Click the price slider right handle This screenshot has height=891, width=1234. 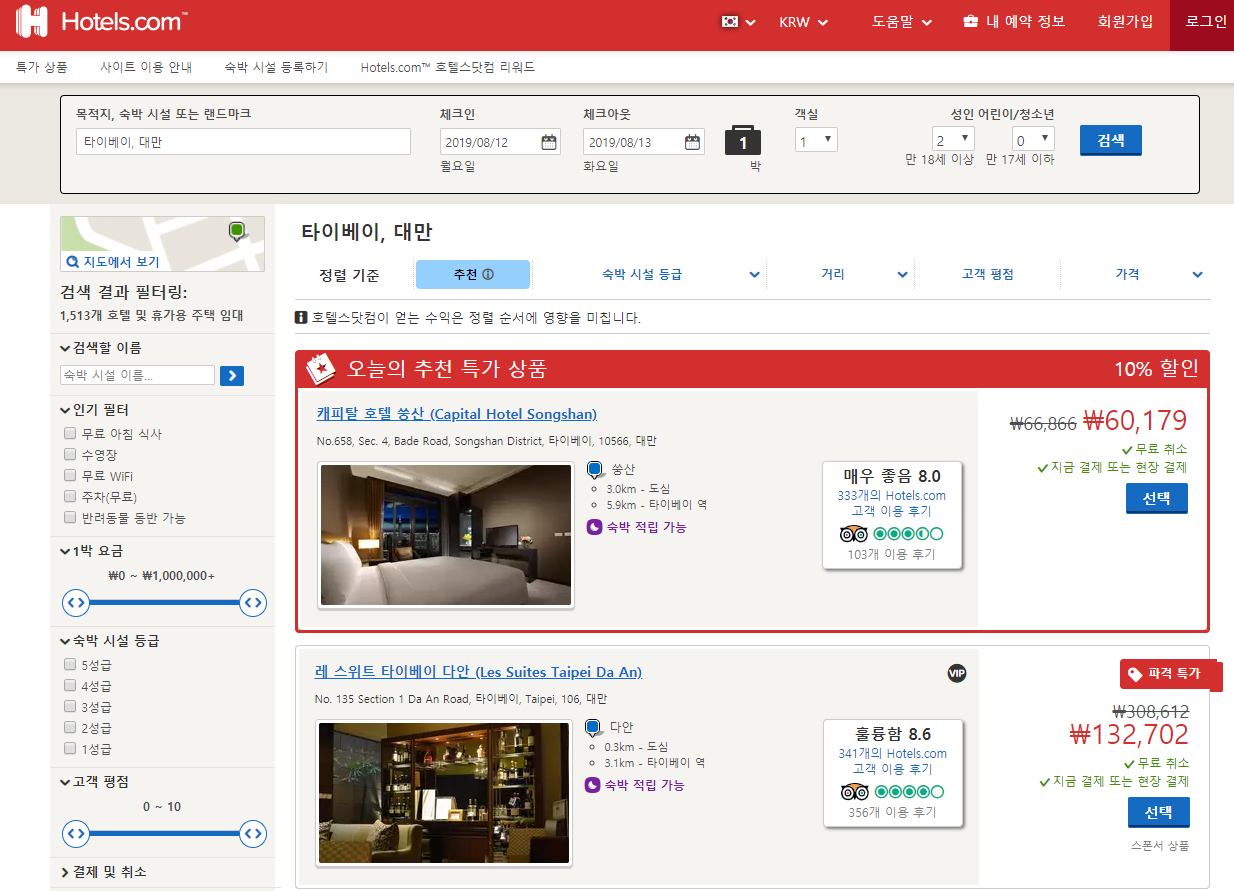click(253, 602)
